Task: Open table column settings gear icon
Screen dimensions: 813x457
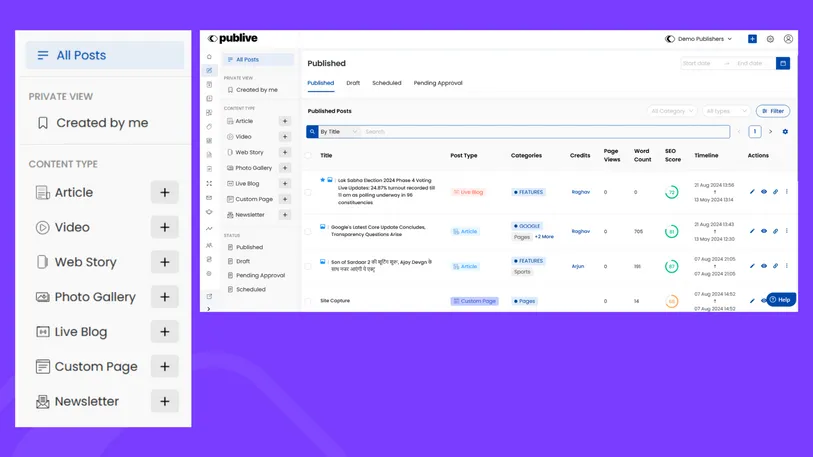Action: pos(785,132)
